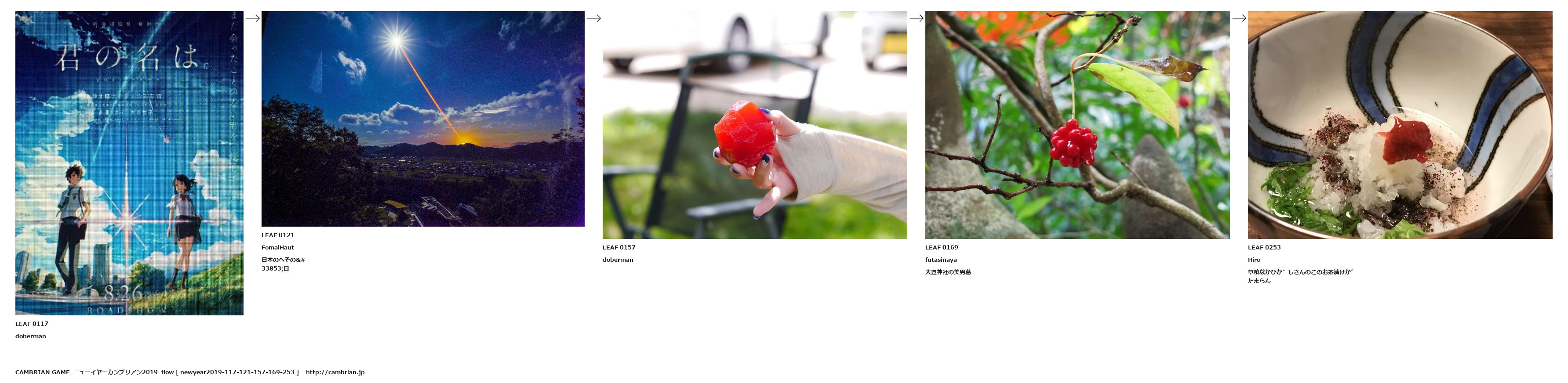
Task: Open the comet over valley sunset image
Action: pyautogui.click(x=423, y=119)
